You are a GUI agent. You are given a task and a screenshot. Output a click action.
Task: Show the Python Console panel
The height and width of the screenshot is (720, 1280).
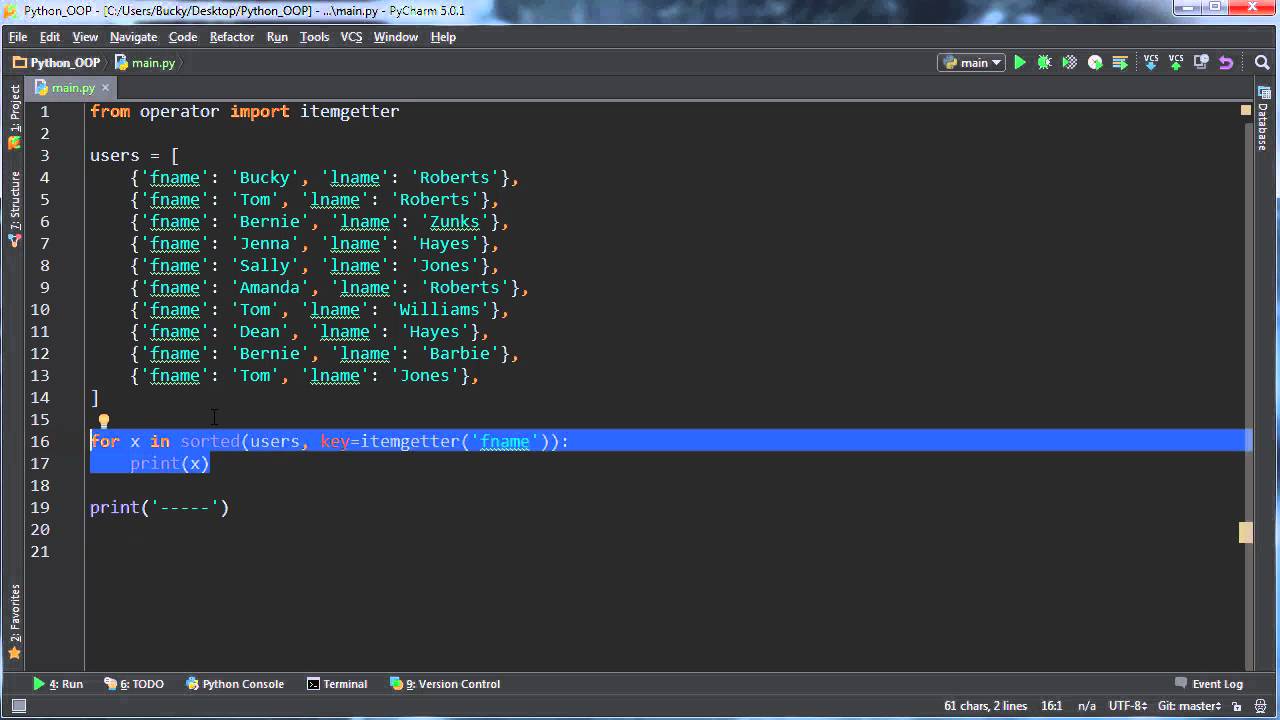pos(235,684)
